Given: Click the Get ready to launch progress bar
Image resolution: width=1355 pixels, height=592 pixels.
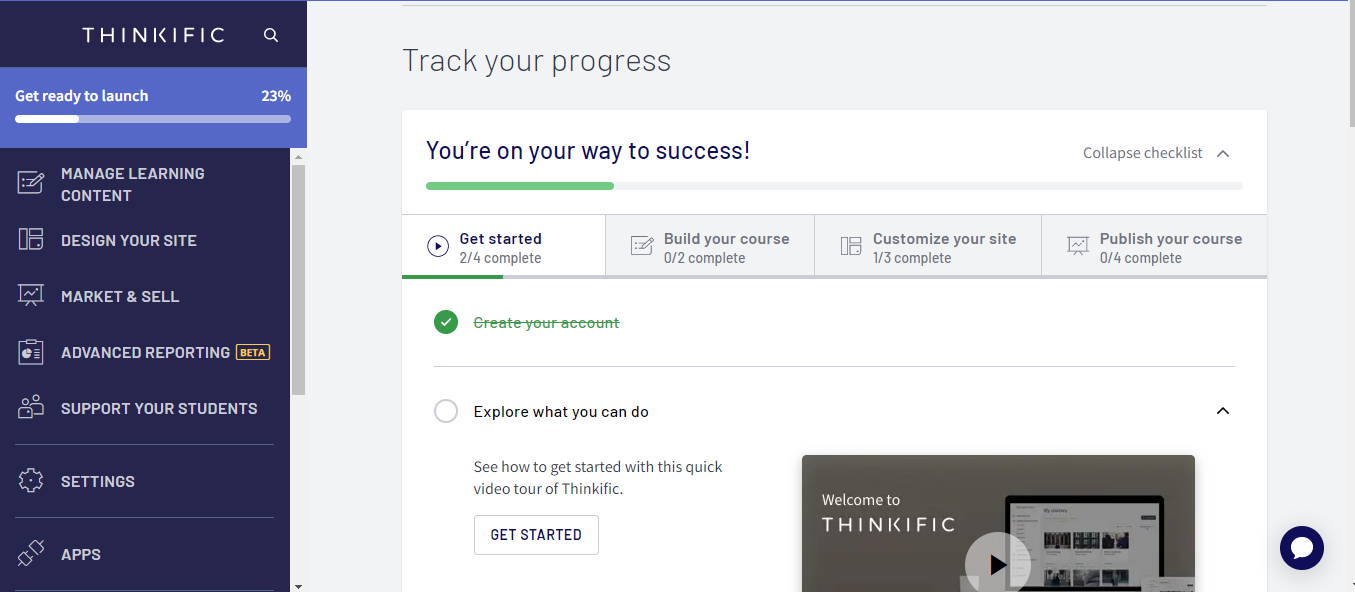Looking at the screenshot, I should click(x=153, y=119).
